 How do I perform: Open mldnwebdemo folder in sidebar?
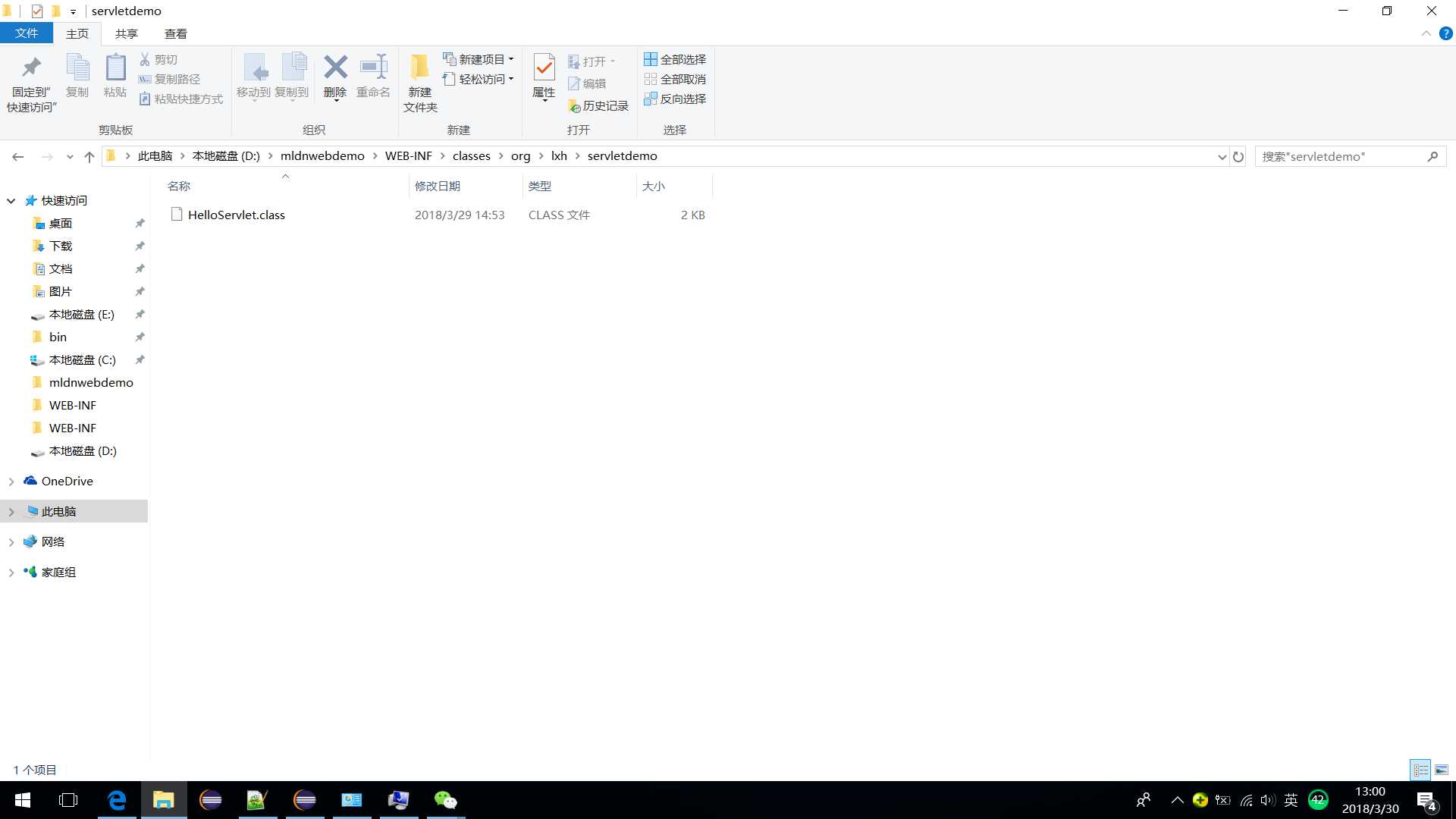91,383
